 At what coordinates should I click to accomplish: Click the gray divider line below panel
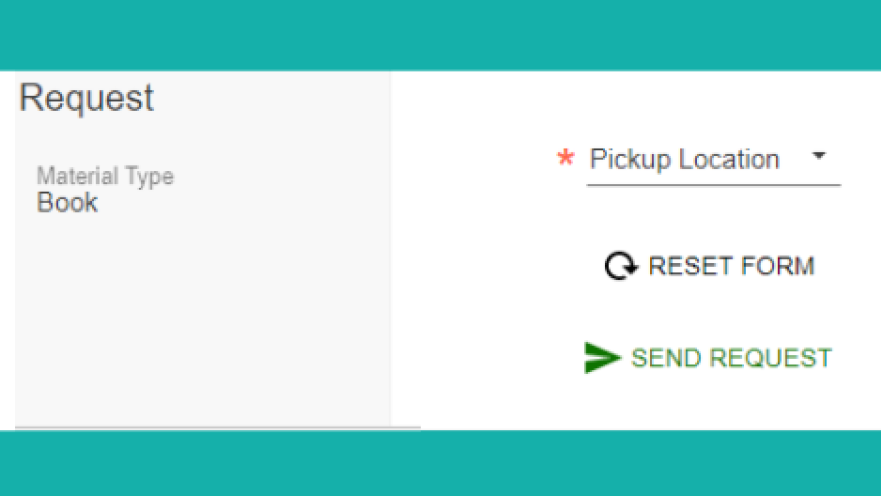[218, 428]
